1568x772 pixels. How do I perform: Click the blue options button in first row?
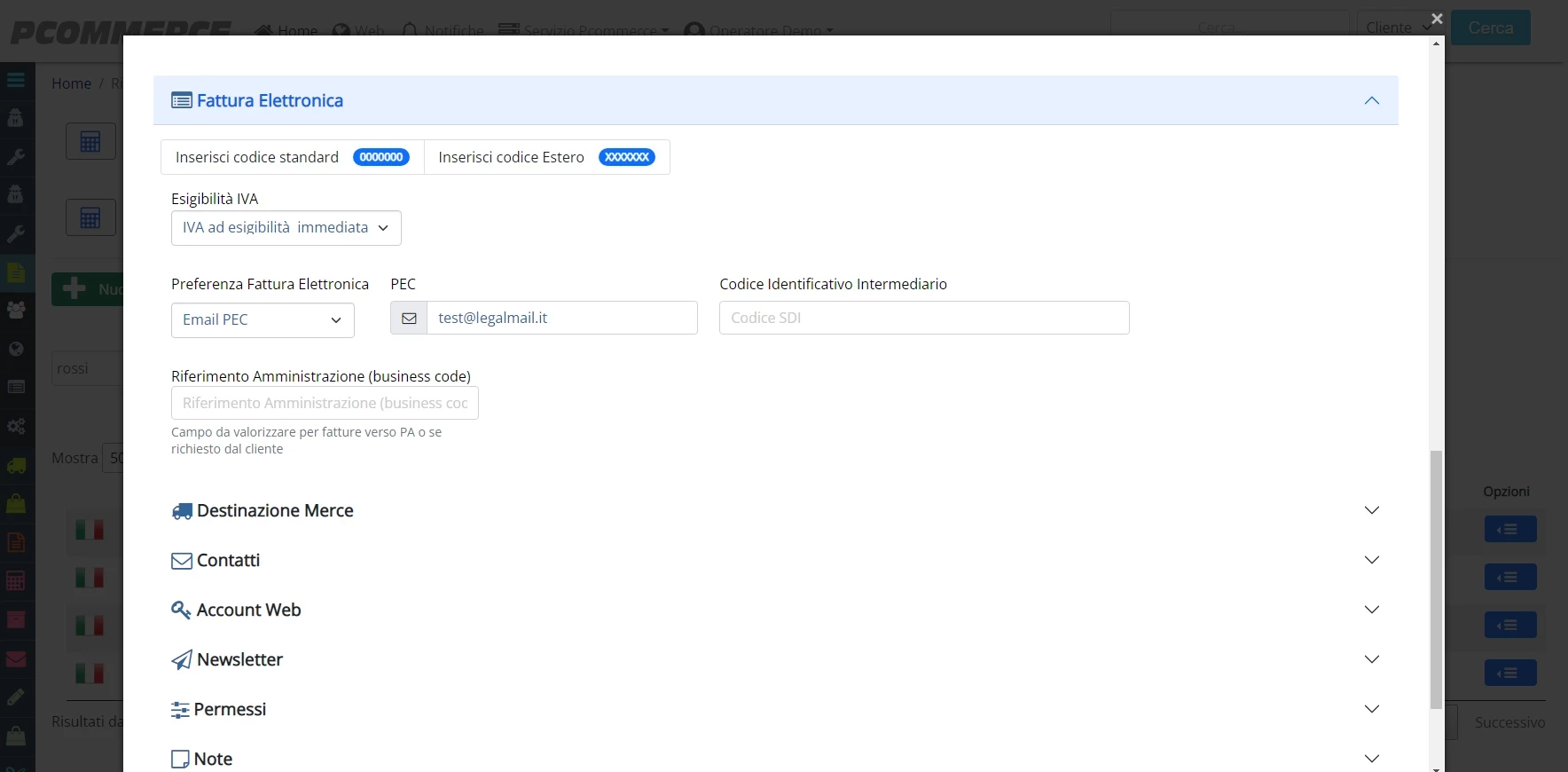[x=1510, y=530]
